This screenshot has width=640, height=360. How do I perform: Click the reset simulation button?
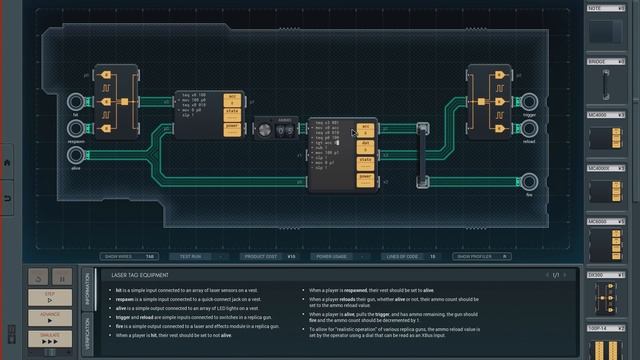38,277
